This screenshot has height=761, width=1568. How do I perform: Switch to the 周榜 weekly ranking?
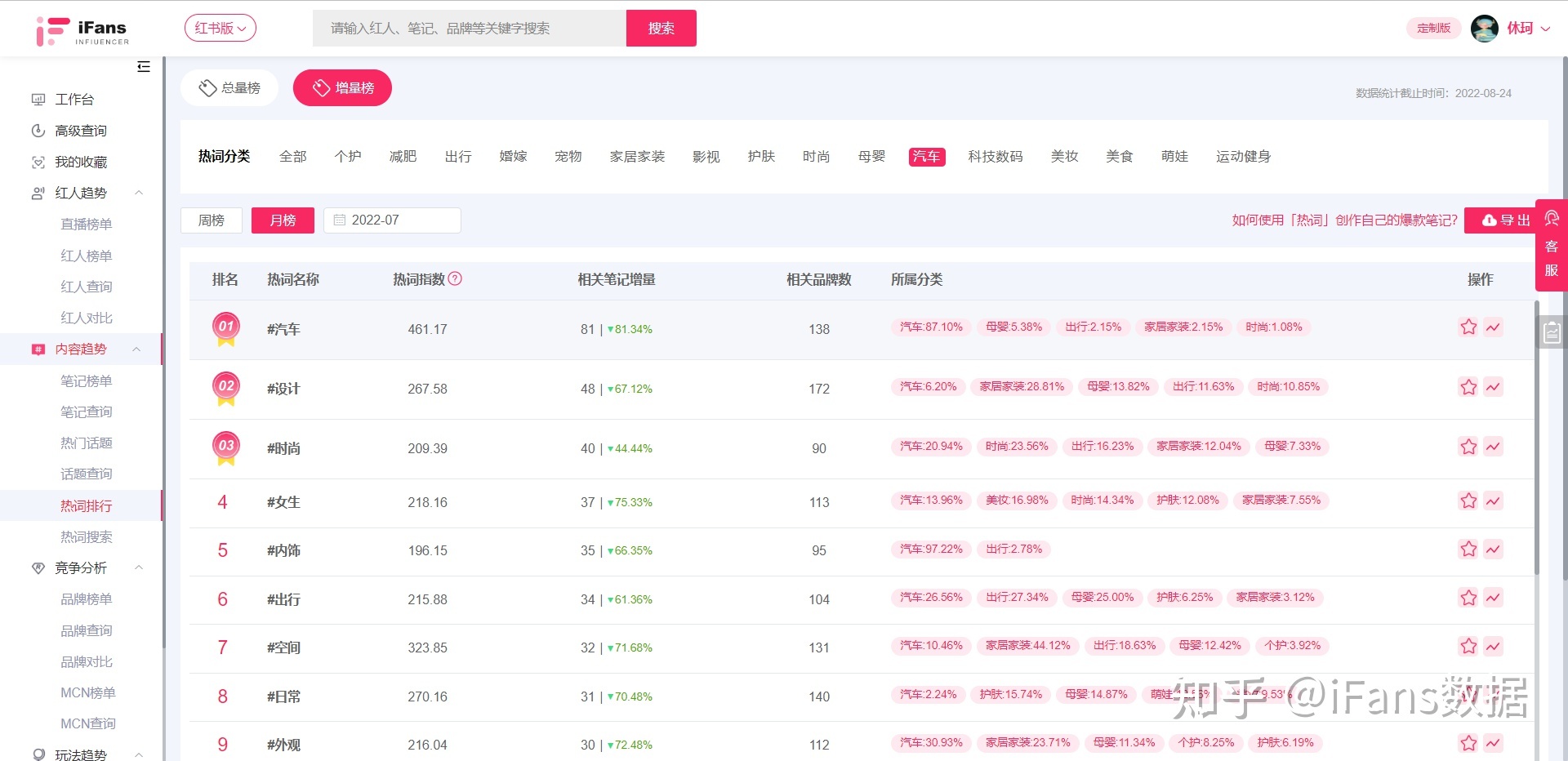211,220
